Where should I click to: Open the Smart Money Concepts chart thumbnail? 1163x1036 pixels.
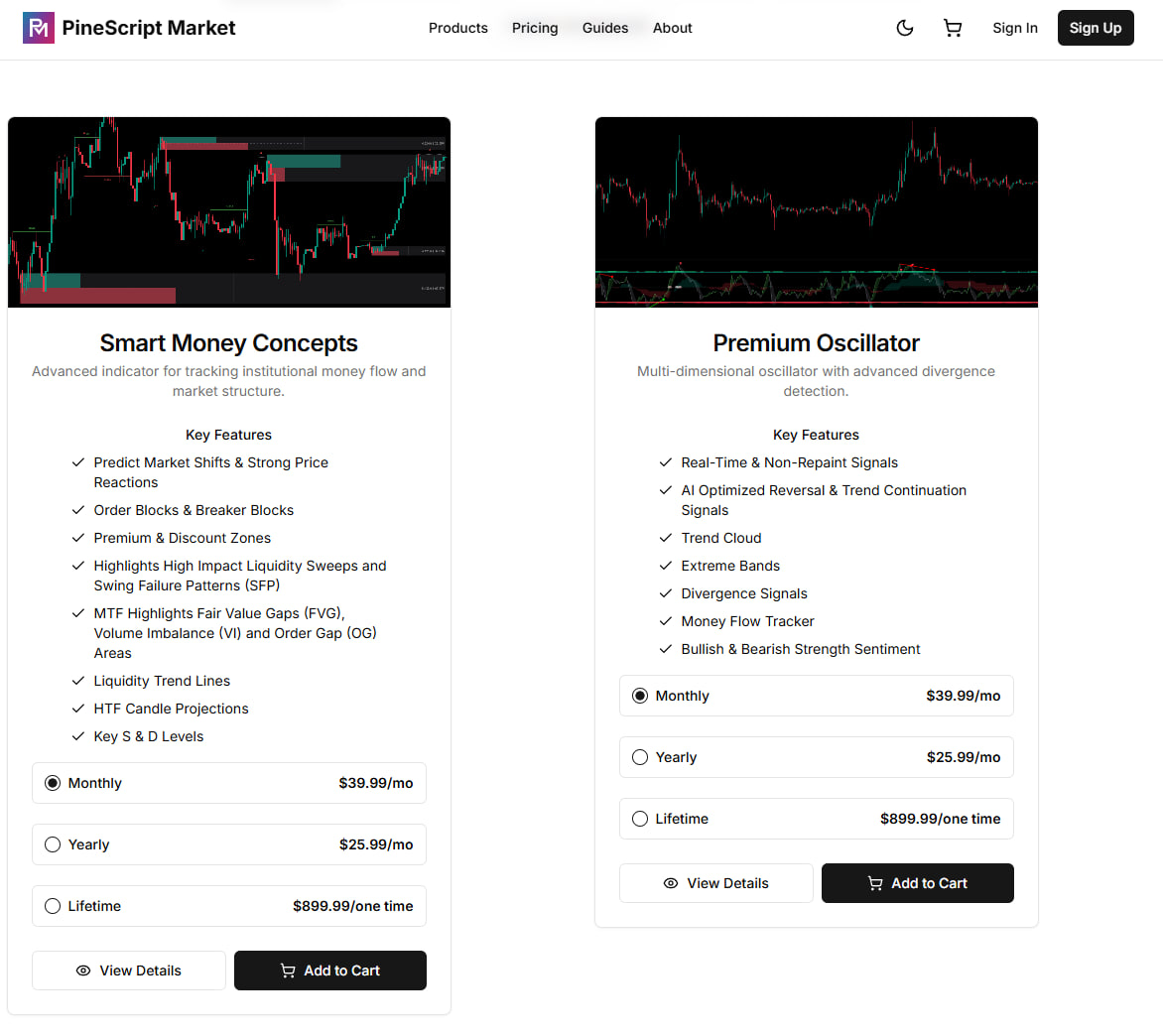(x=229, y=212)
